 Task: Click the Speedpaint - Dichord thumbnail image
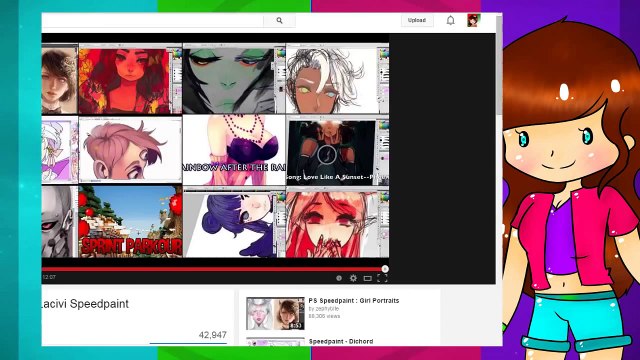275,342
